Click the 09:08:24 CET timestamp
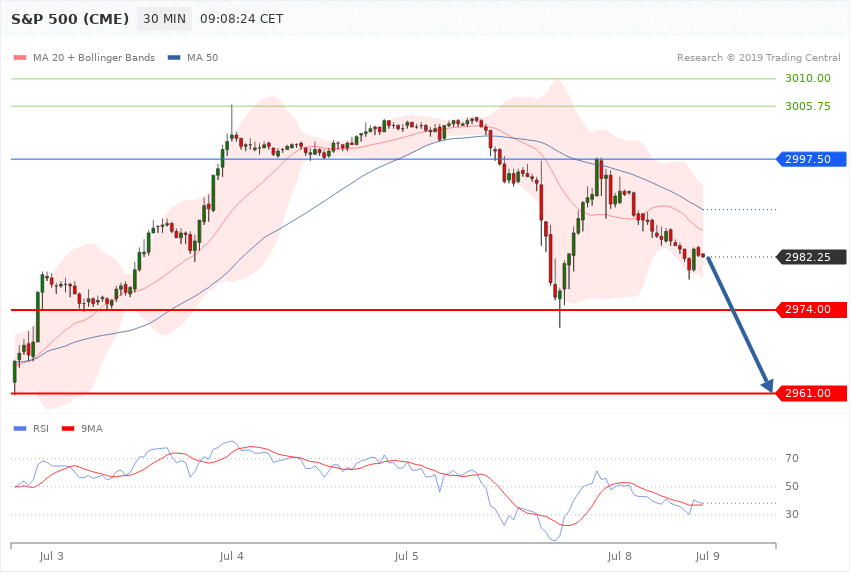This screenshot has height=576, width=850. click(x=242, y=19)
